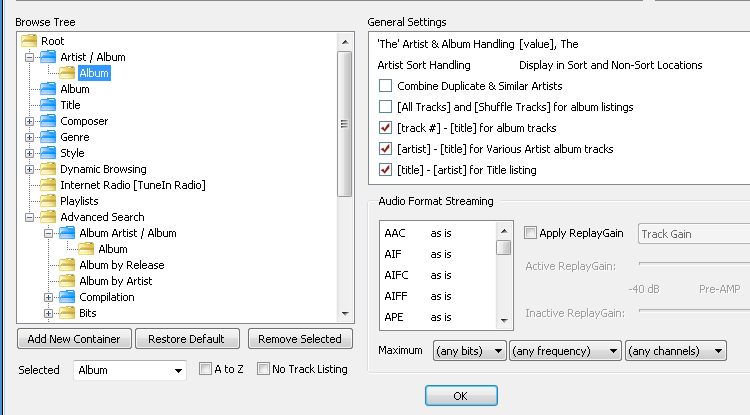Click the Genre folder icon
This screenshot has width=750, height=415.
tap(48, 137)
